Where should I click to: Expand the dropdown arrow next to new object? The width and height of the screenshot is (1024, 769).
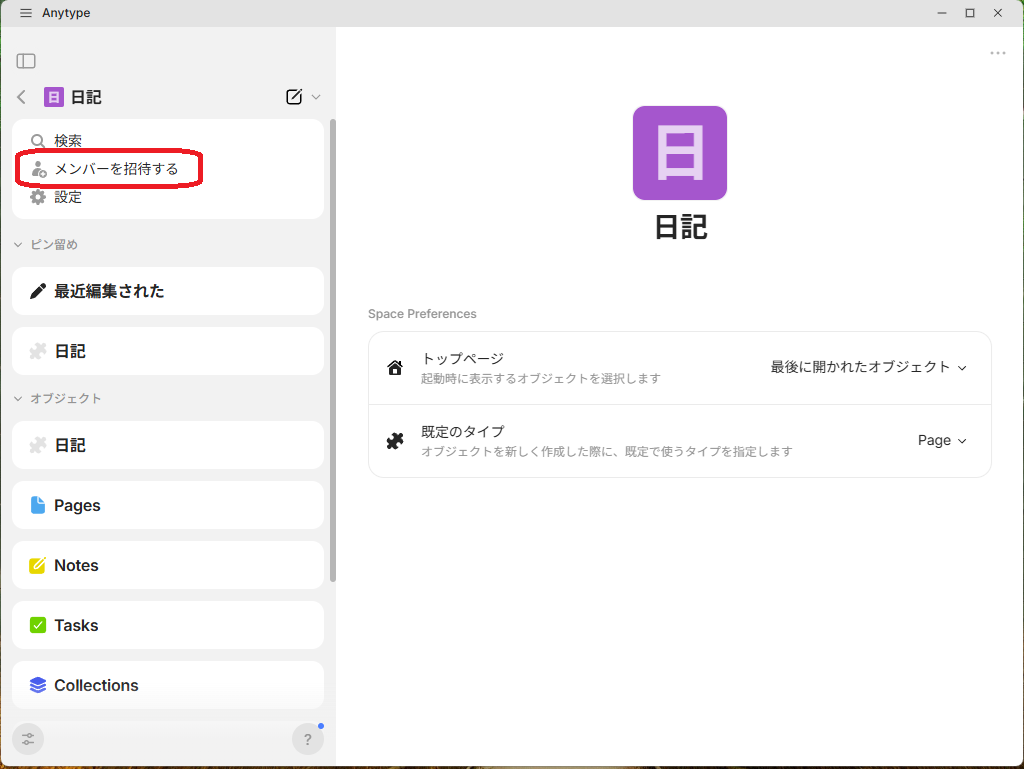tap(316, 97)
